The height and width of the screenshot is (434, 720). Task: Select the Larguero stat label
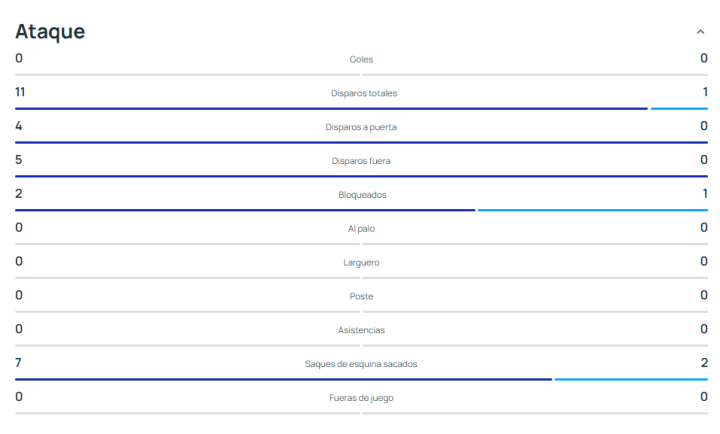click(x=361, y=263)
